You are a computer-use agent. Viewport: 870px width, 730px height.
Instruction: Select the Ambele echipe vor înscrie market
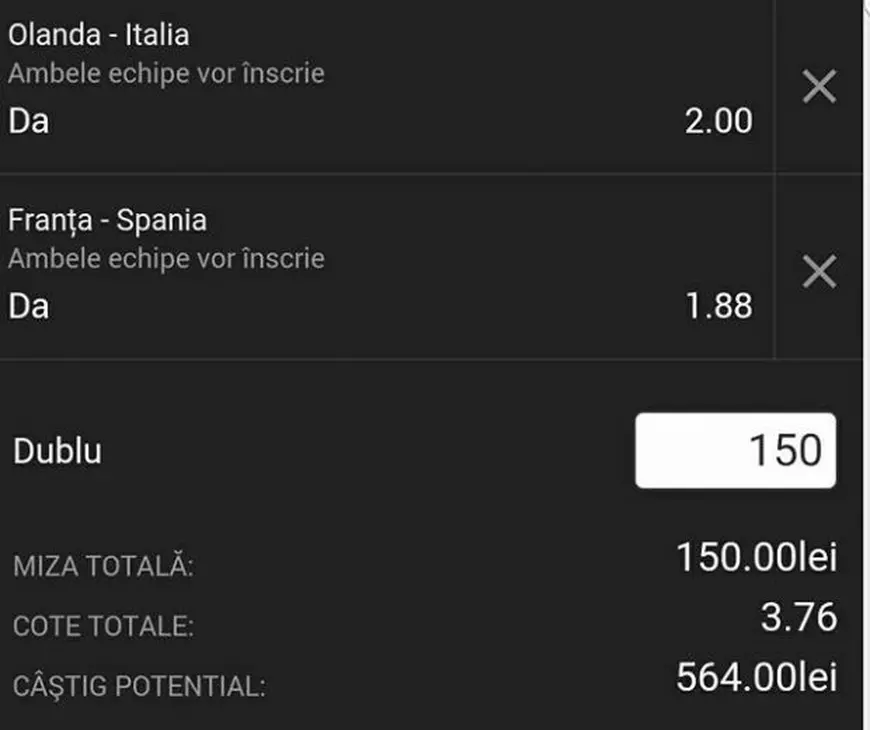pos(165,72)
